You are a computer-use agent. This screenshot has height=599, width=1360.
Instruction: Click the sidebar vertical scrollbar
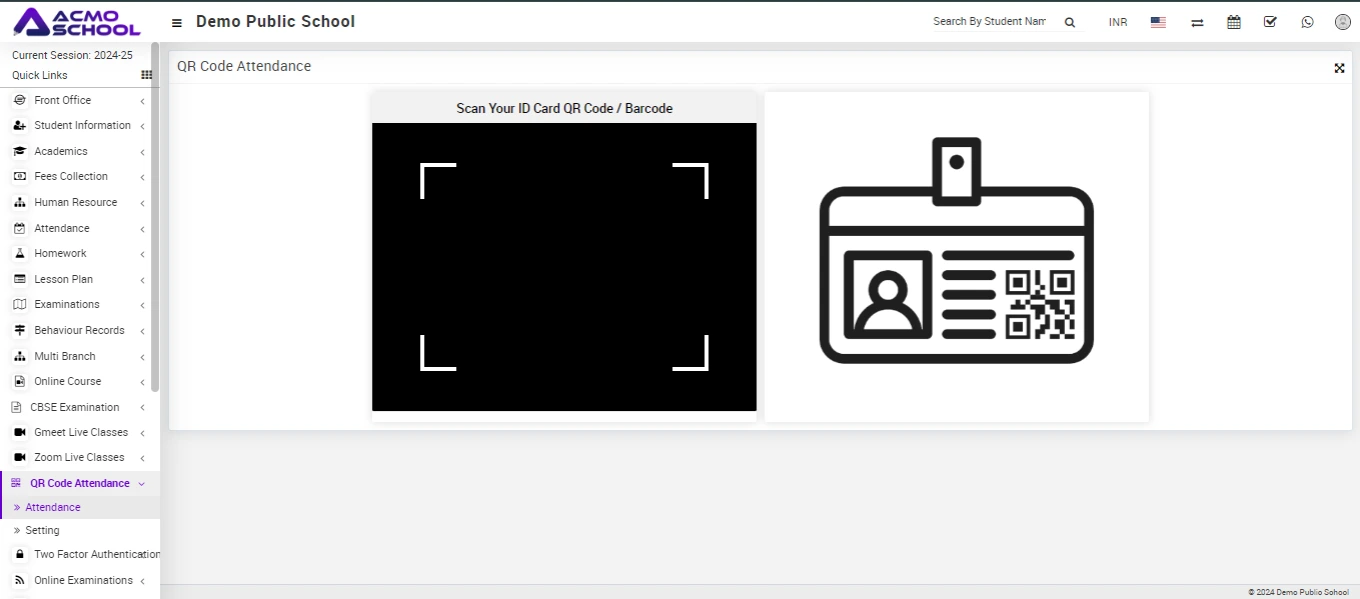pos(155,215)
